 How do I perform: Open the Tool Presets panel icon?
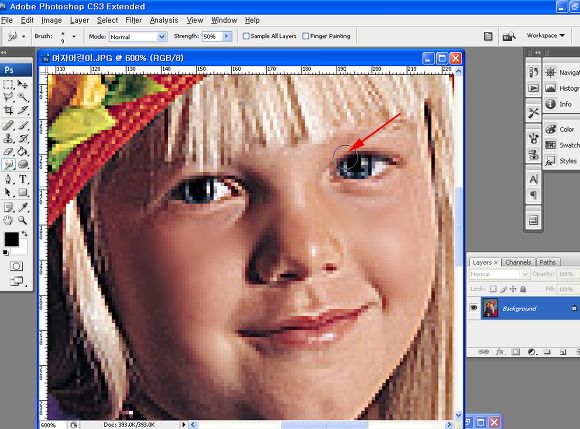(x=533, y=113)
